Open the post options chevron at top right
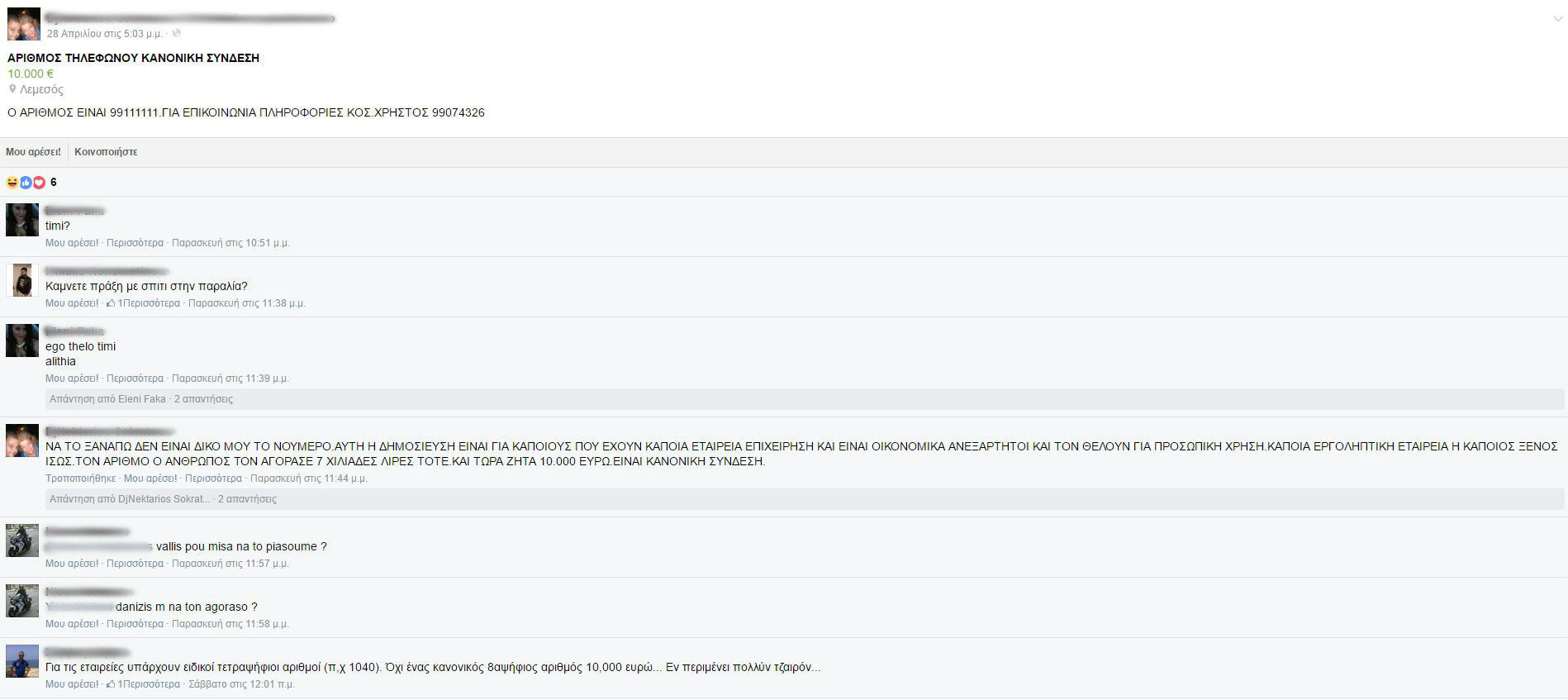The width and height of the screenshot is (1568, 700). pyautogui.click(x=1557, y=19)
